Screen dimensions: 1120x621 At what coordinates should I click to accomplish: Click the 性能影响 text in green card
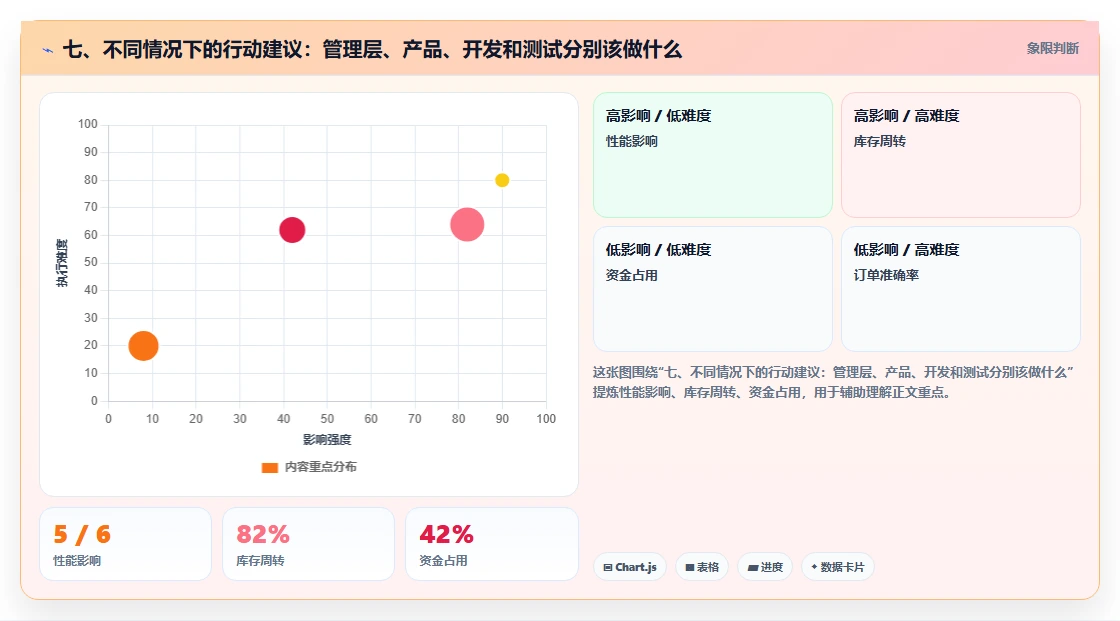(631, 141)
